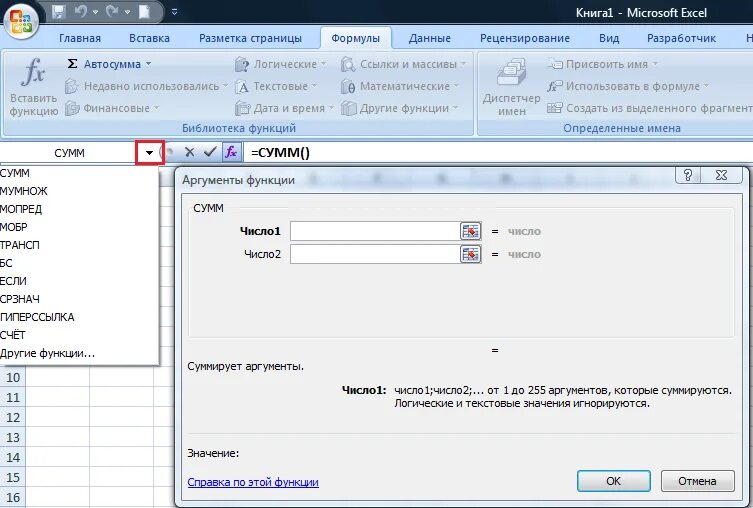
Task: Switch to Рецензирование ribbon tab
Action: click(525, 38)
